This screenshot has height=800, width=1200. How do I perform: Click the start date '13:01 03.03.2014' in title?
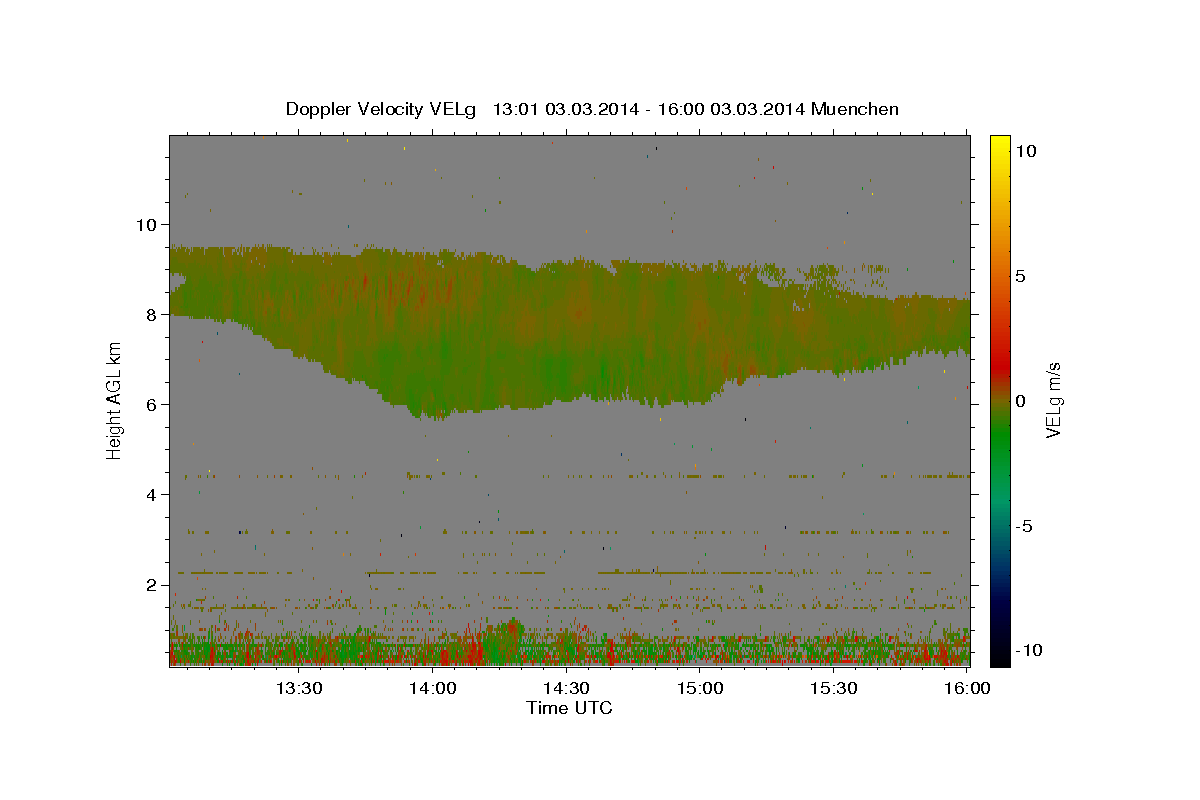click(x=566, y=109)
